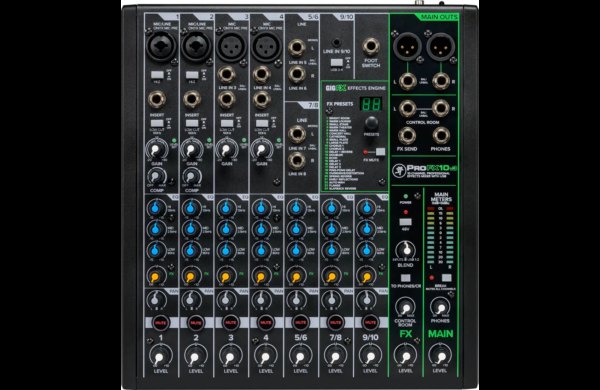Click the channel 1 MUTE button

pos(160,323)
